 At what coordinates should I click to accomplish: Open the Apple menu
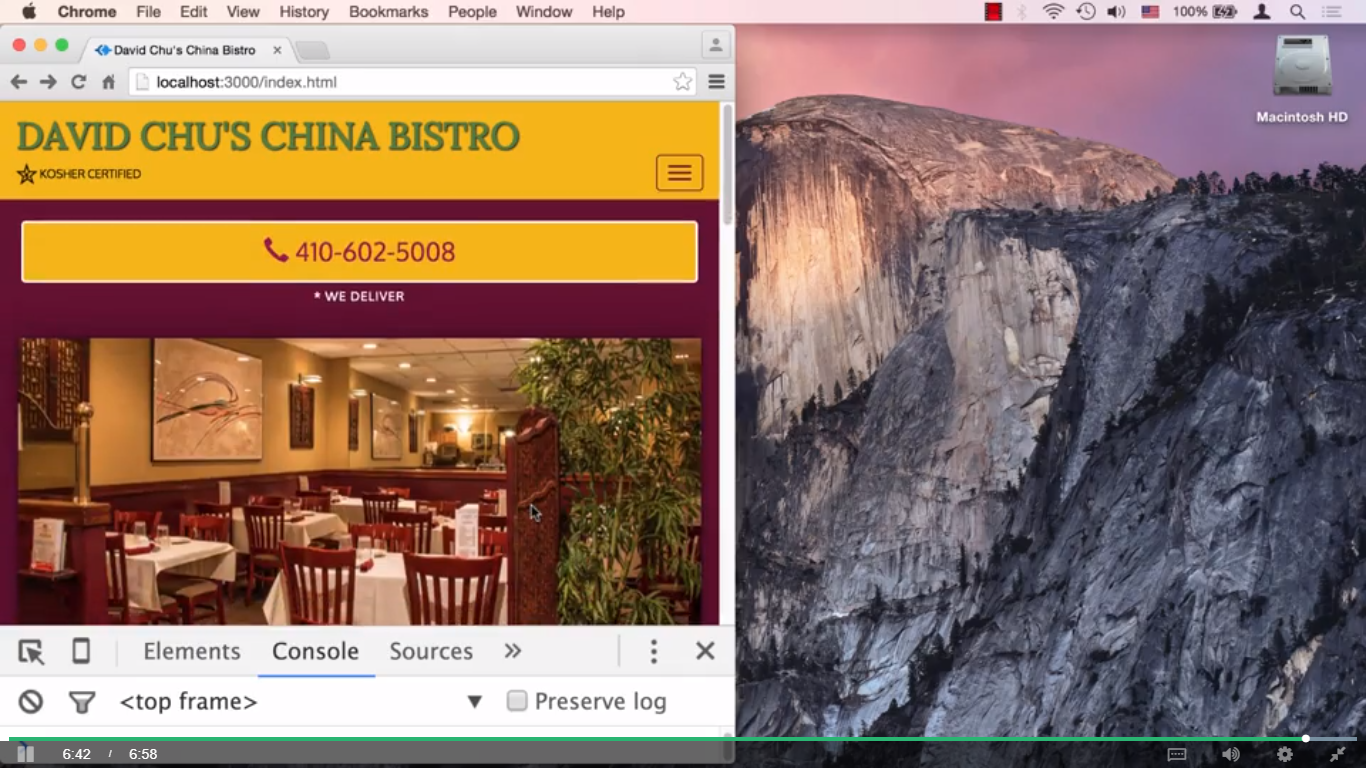(28, 12)
